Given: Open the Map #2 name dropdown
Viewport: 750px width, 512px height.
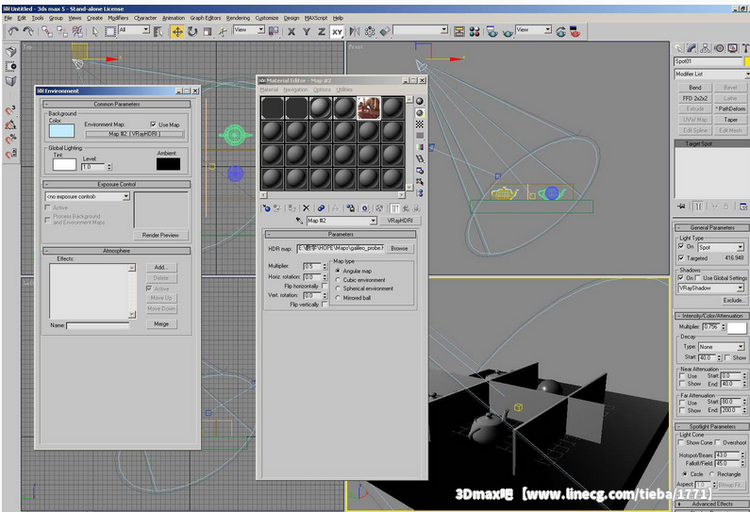Looking at the screenshot, I should point(373,221).
